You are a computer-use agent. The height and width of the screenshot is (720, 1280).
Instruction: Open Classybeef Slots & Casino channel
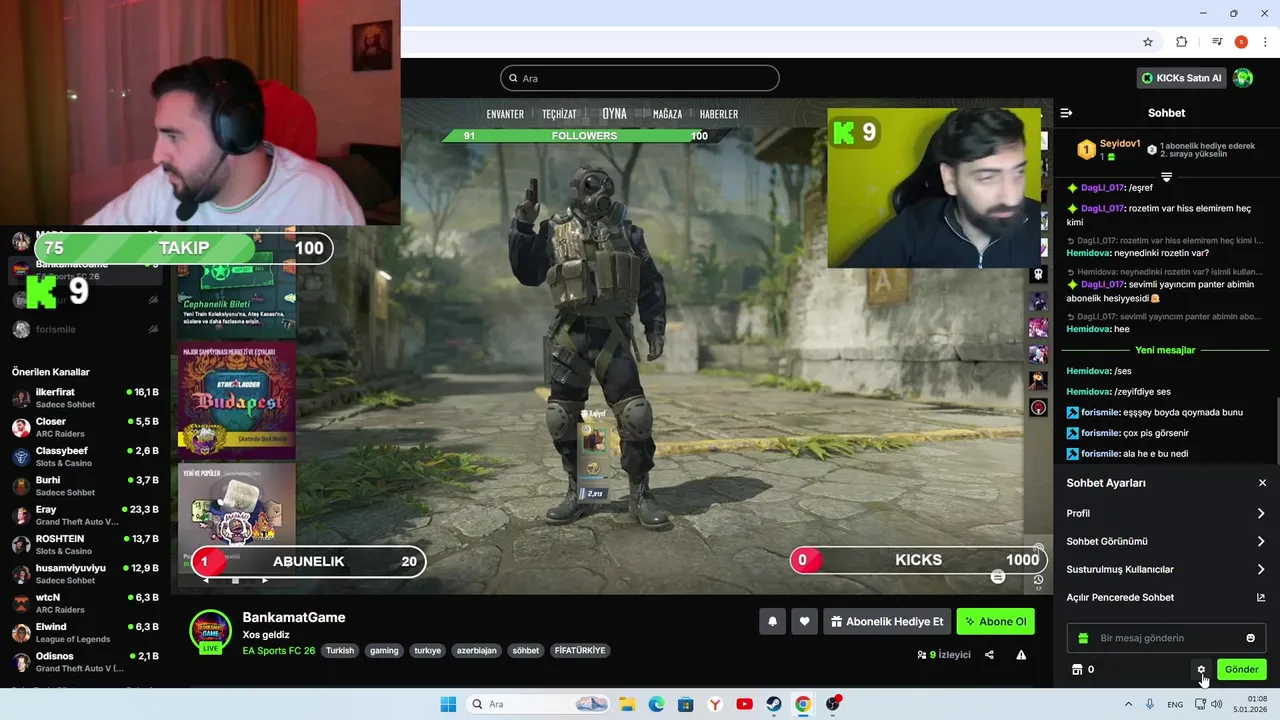point(85,456)
